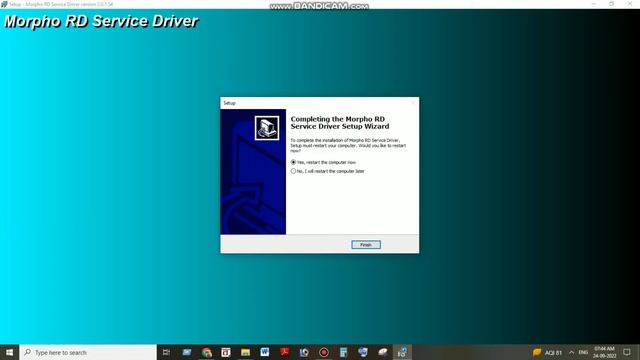The height and width of the screenshot is (360, 640).
Task: Open the notification action center
Action: point(627,352)
